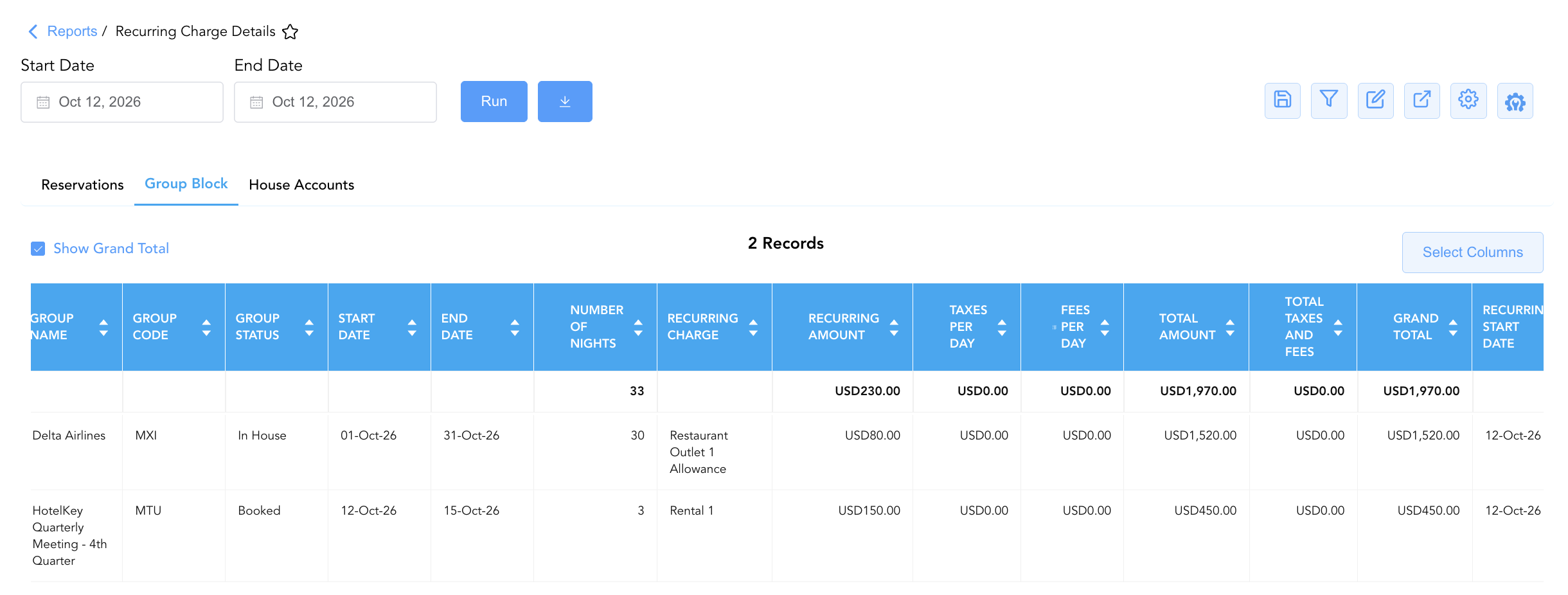Sort by Group Code column arrows
The width and height of the screenshot is (1568, 595).
[x=206, y=327]
